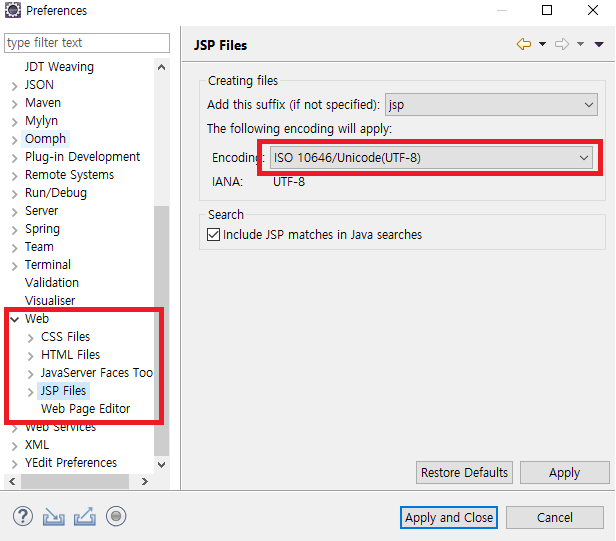Click Apply and Close

[x=449, y=517]
